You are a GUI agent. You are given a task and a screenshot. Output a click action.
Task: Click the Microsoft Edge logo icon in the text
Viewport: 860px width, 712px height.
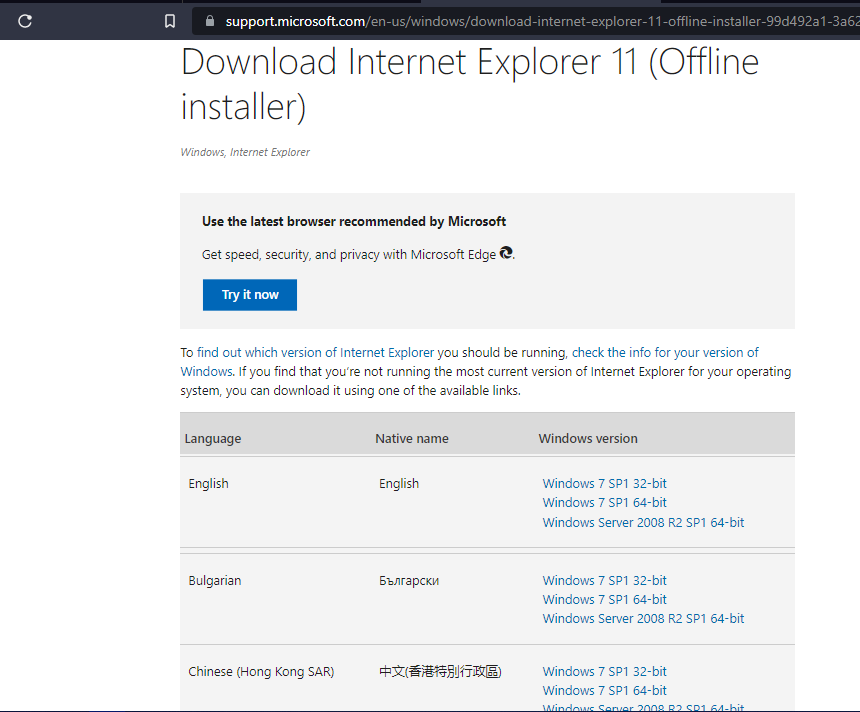click(x=506, y=253)
